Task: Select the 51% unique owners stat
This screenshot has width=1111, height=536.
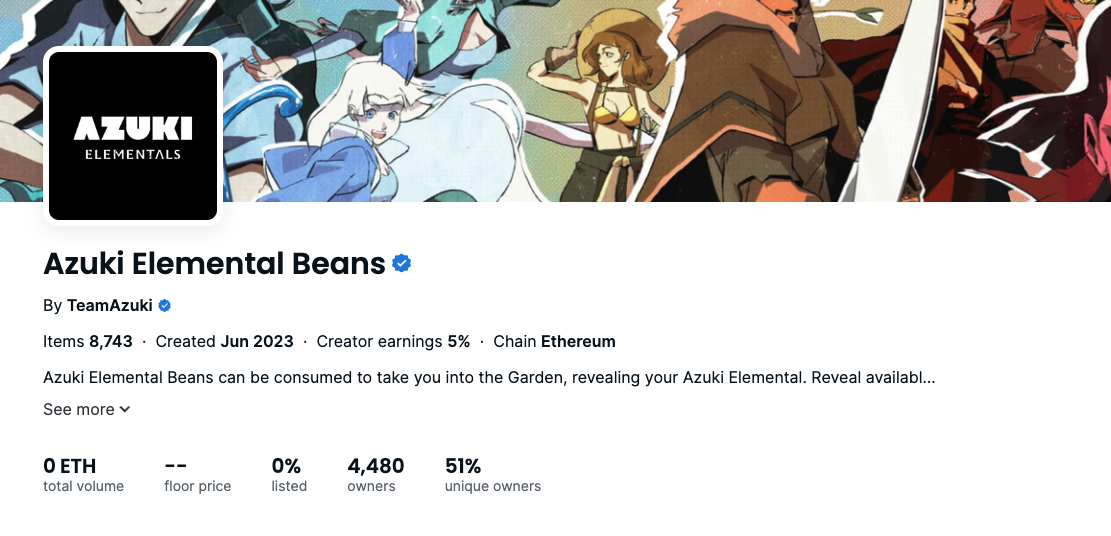Action: pos(492,474)
